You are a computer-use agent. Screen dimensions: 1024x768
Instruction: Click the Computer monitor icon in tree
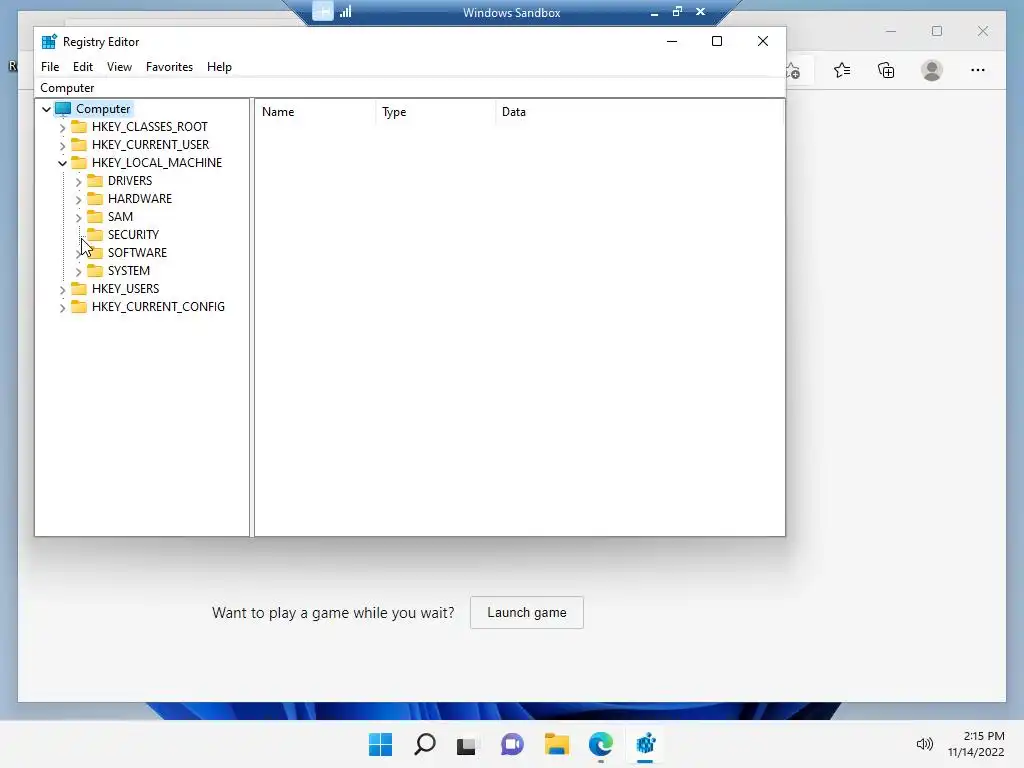click(x=63, y=108)
